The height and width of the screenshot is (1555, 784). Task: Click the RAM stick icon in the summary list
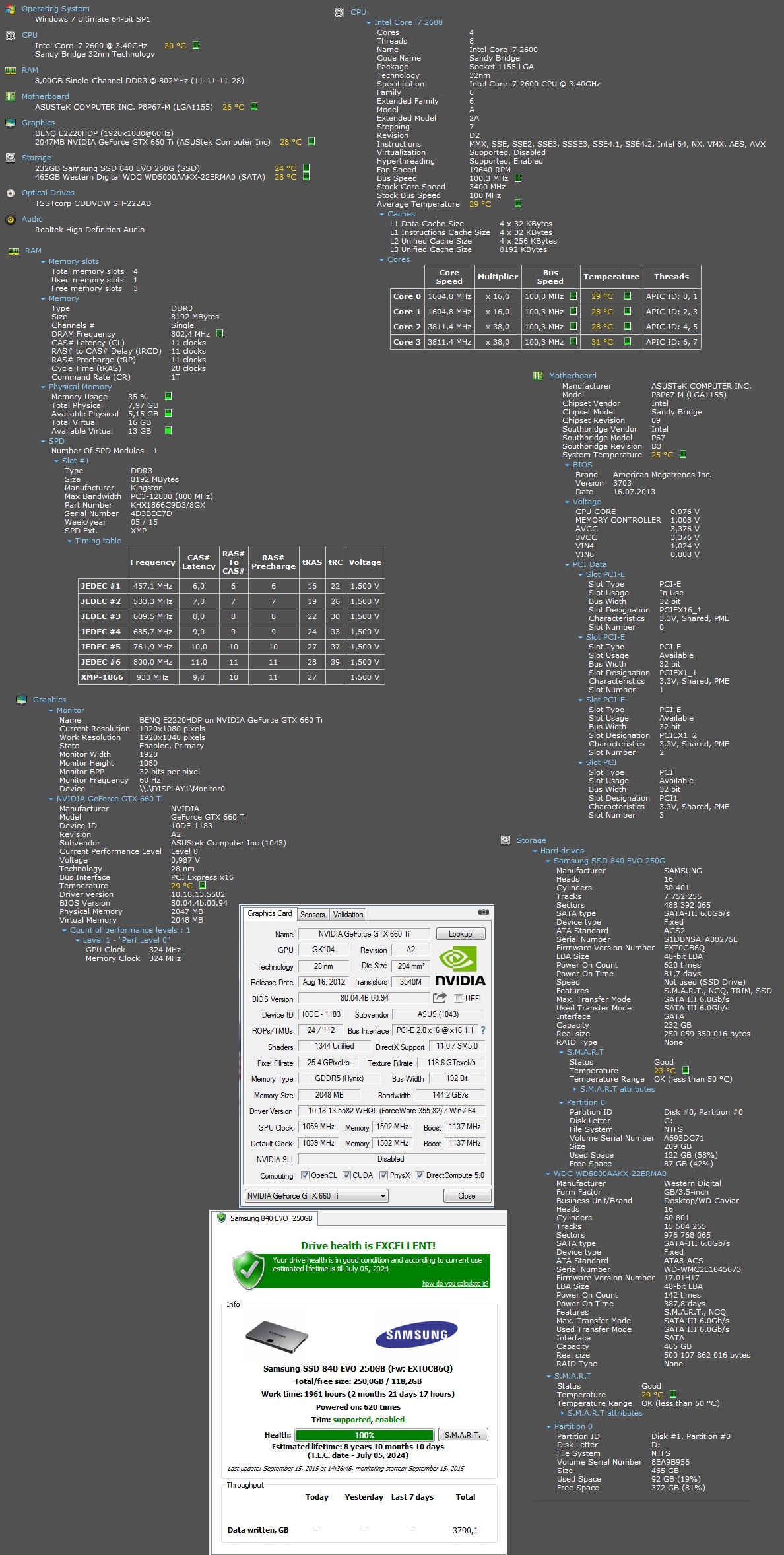(x=10, y=71)
